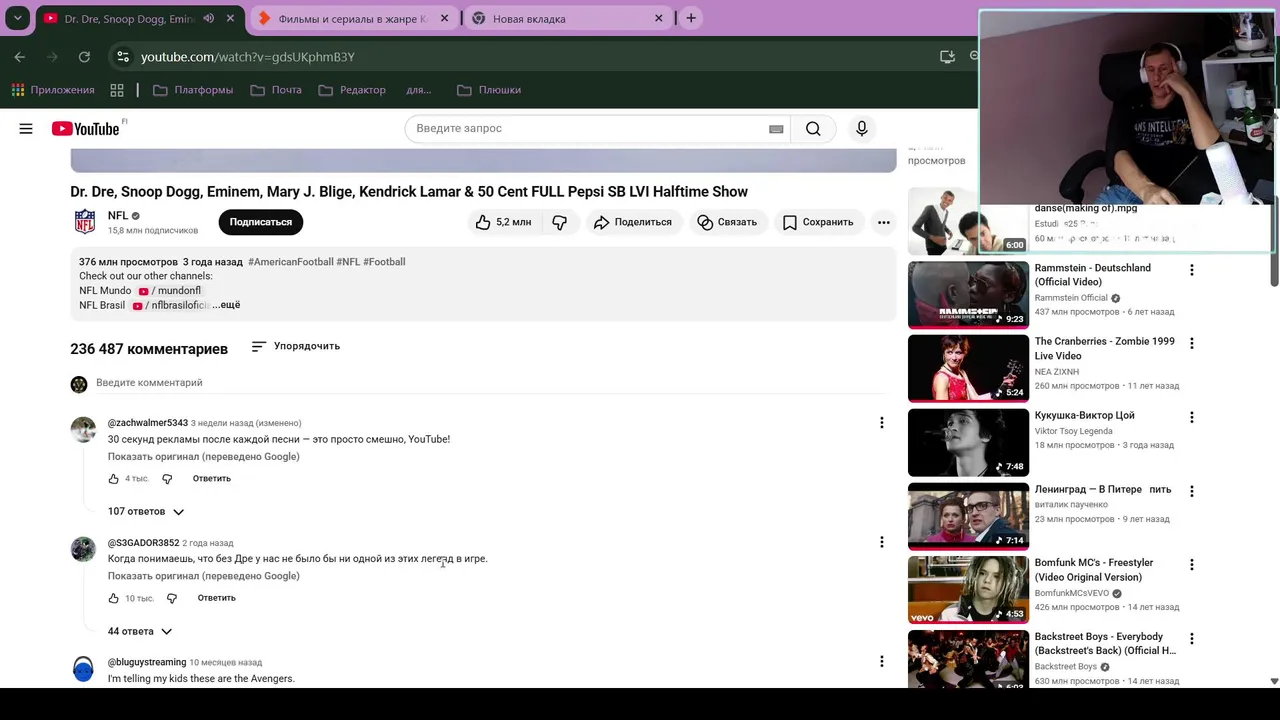The height and width of the screenshot is (720, 1280).
Task: Open a new browser tab
Action: pyautogui.click(x=690, y=18)
